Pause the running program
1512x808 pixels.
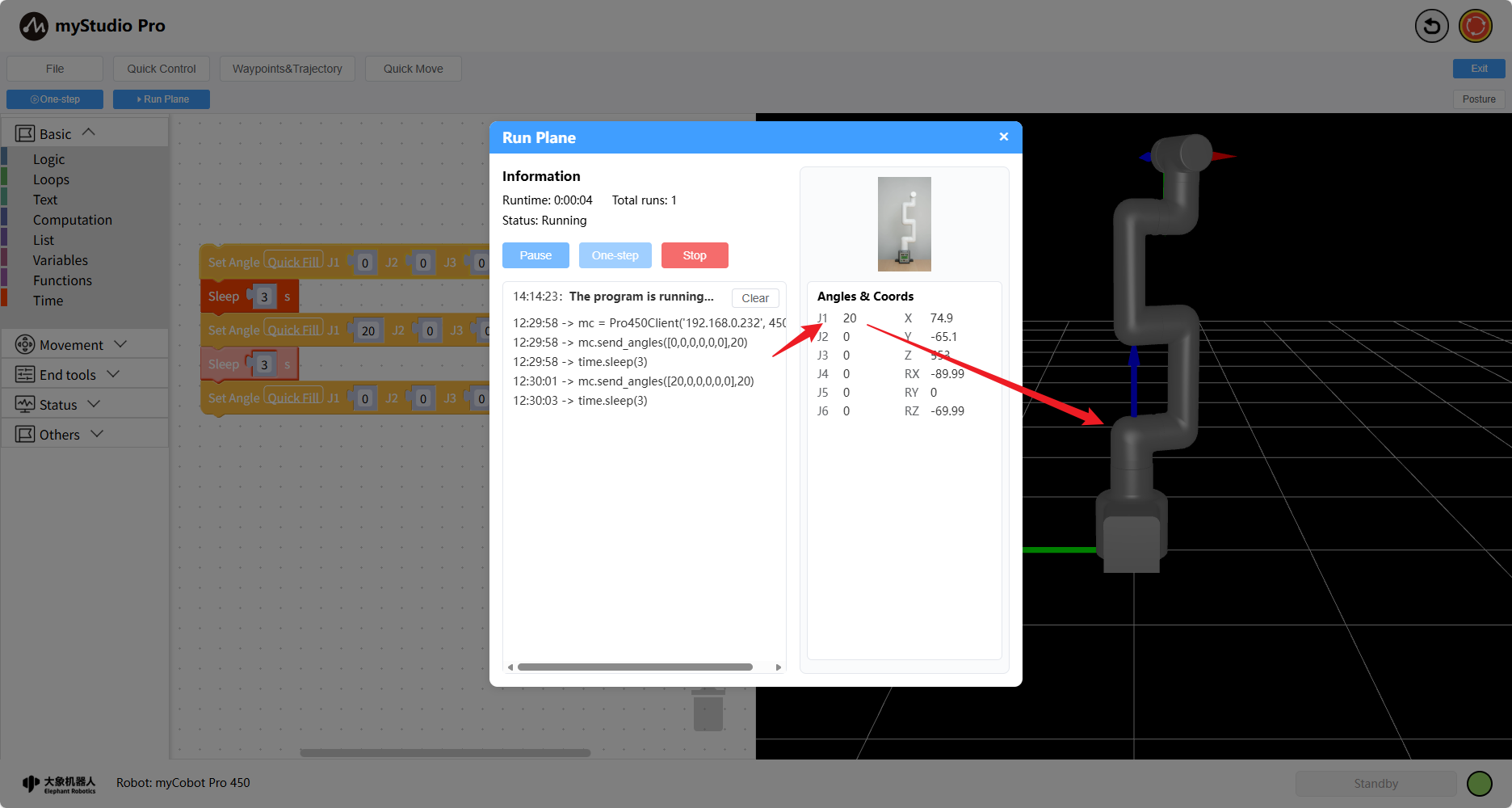click(535, 255)
